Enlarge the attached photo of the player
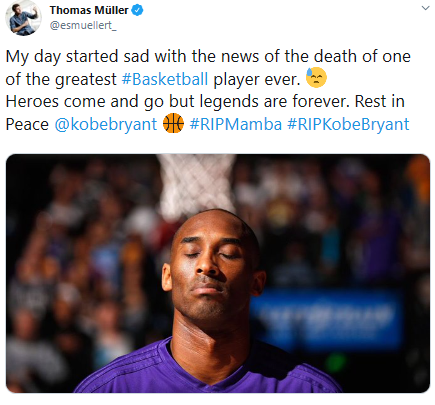Screen dimensions: 435x405 [x=218, y=273]
